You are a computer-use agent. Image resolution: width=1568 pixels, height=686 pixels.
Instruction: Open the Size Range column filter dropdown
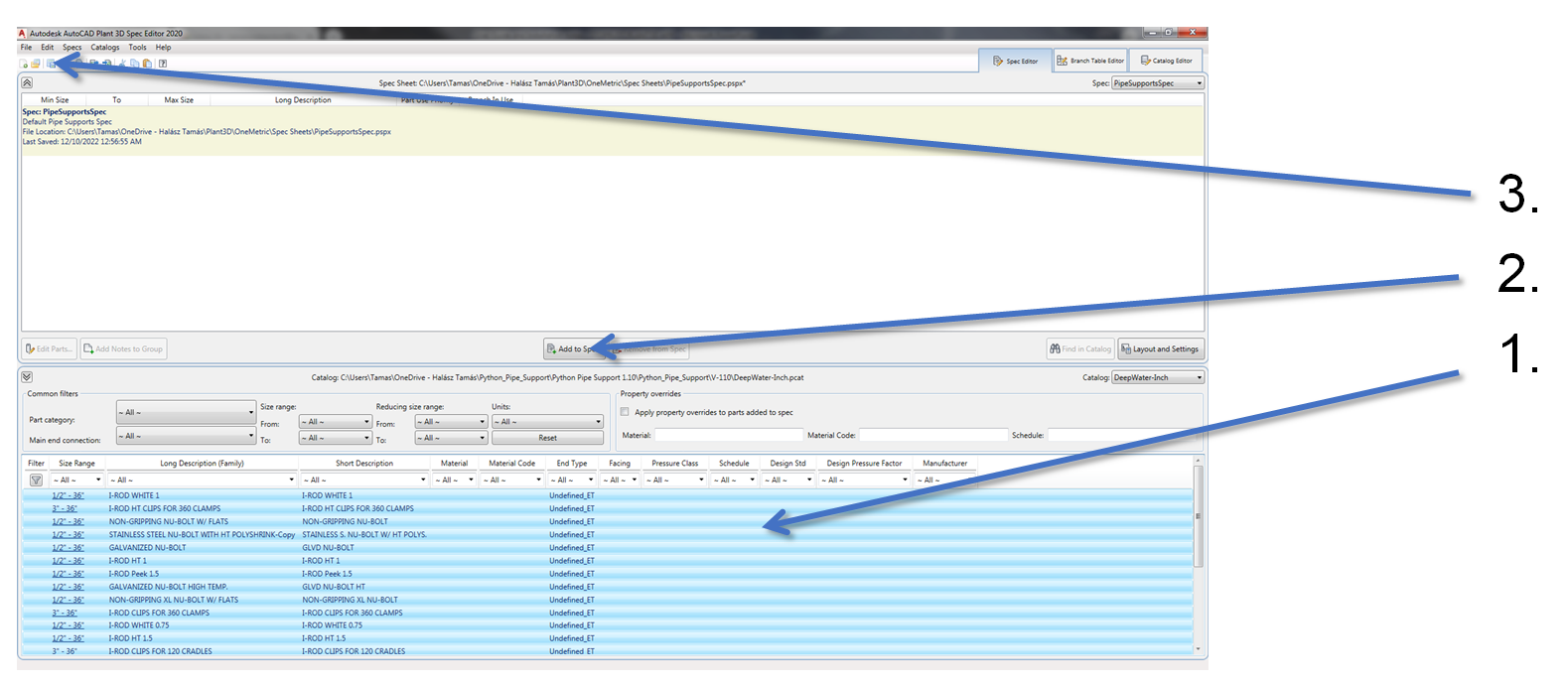[x=77, y=480]
